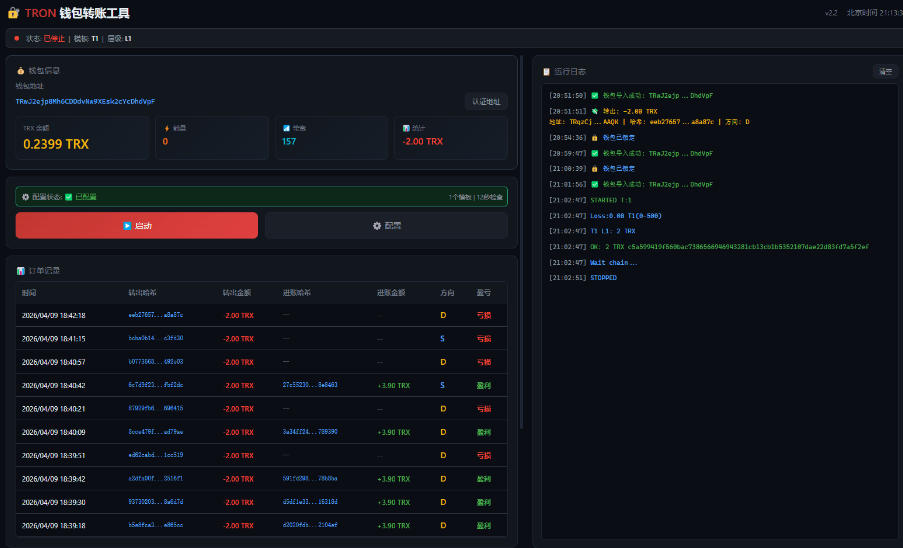Click green checkmark on the 21:01:56 log entry

pyautogui.click(x=594, y=184)
